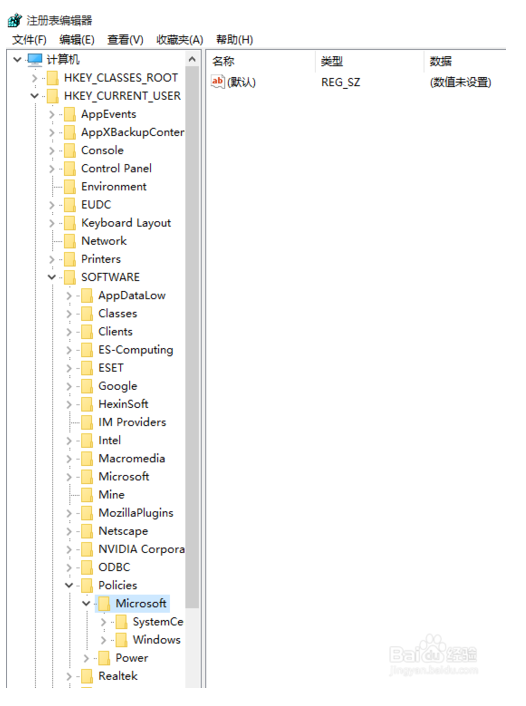Select the Environment key folder icon
Image resolution: width=526 pixels, height=706 pixels.
[x=70, y=186]
